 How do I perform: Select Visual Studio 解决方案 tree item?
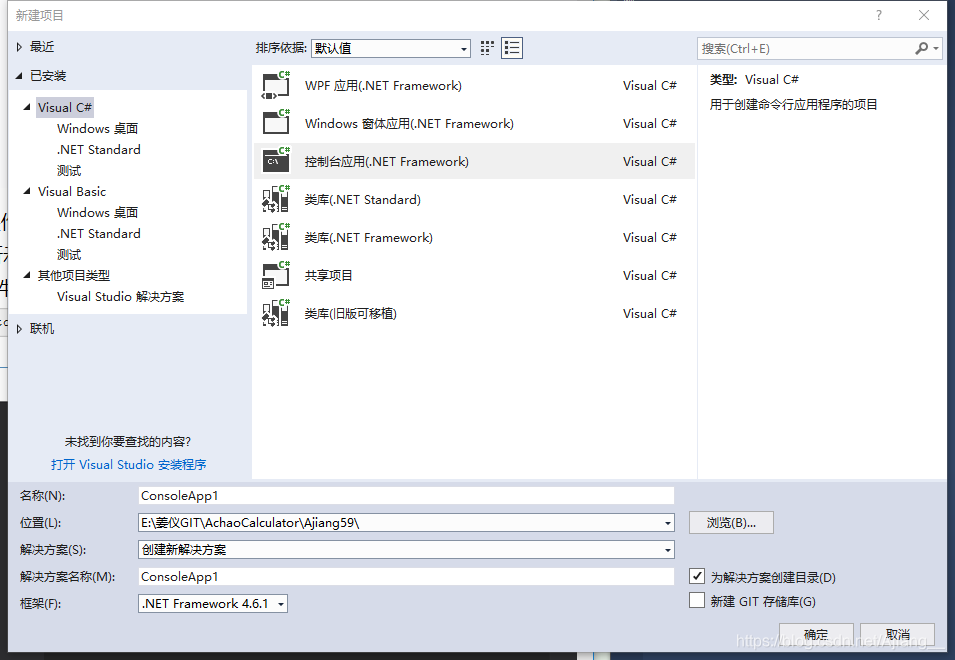coord(121,297)
